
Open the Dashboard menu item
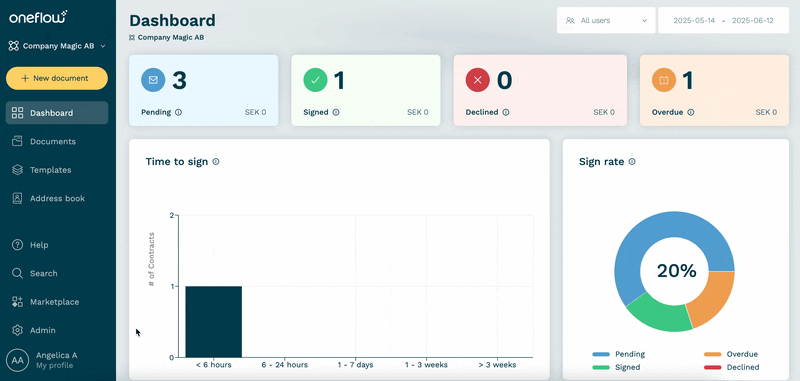57,113
